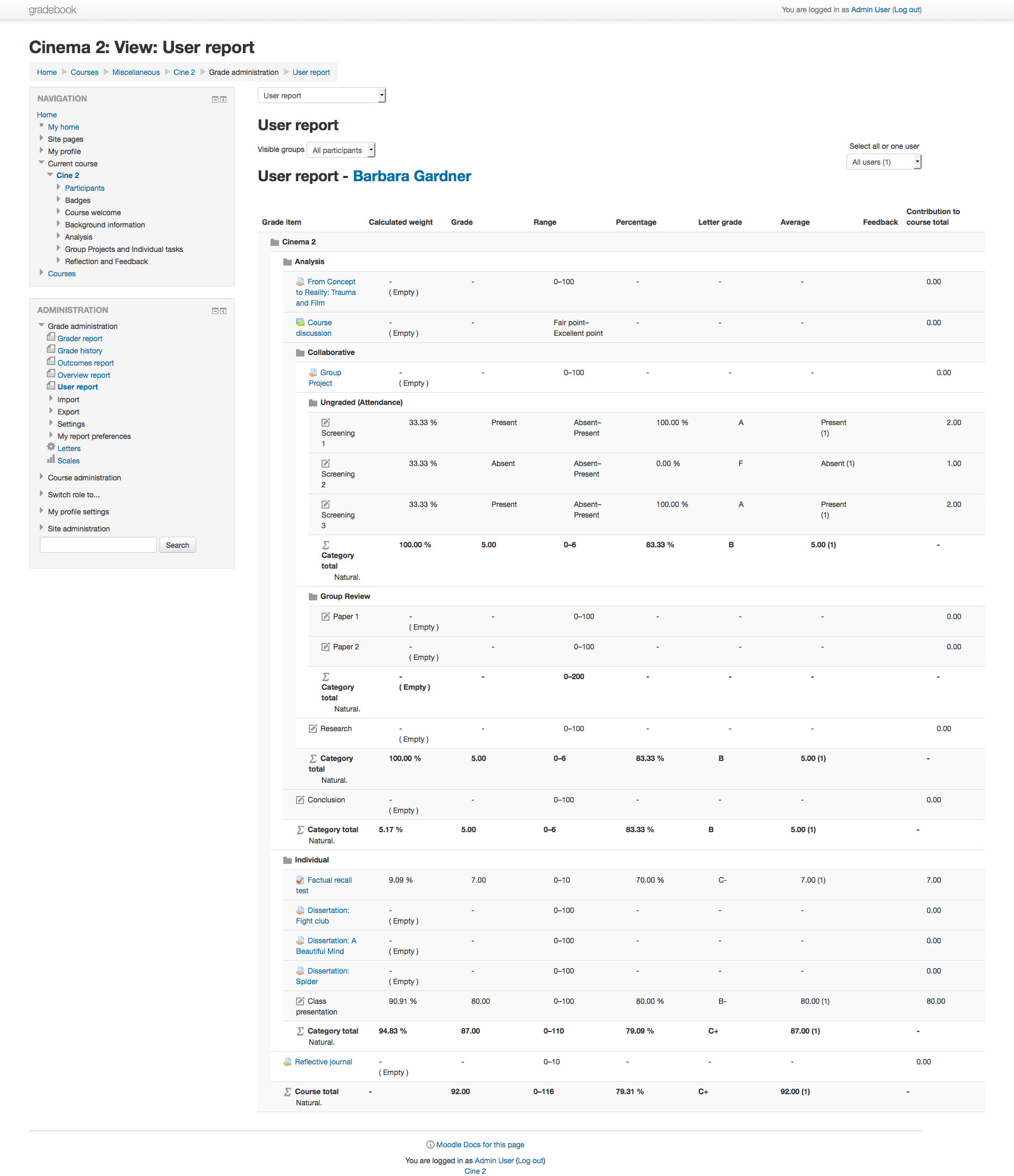Expand Settings under Grade administration
Image resolution: width=1014 pixels, height=1176 pixels.
(51, 423)
